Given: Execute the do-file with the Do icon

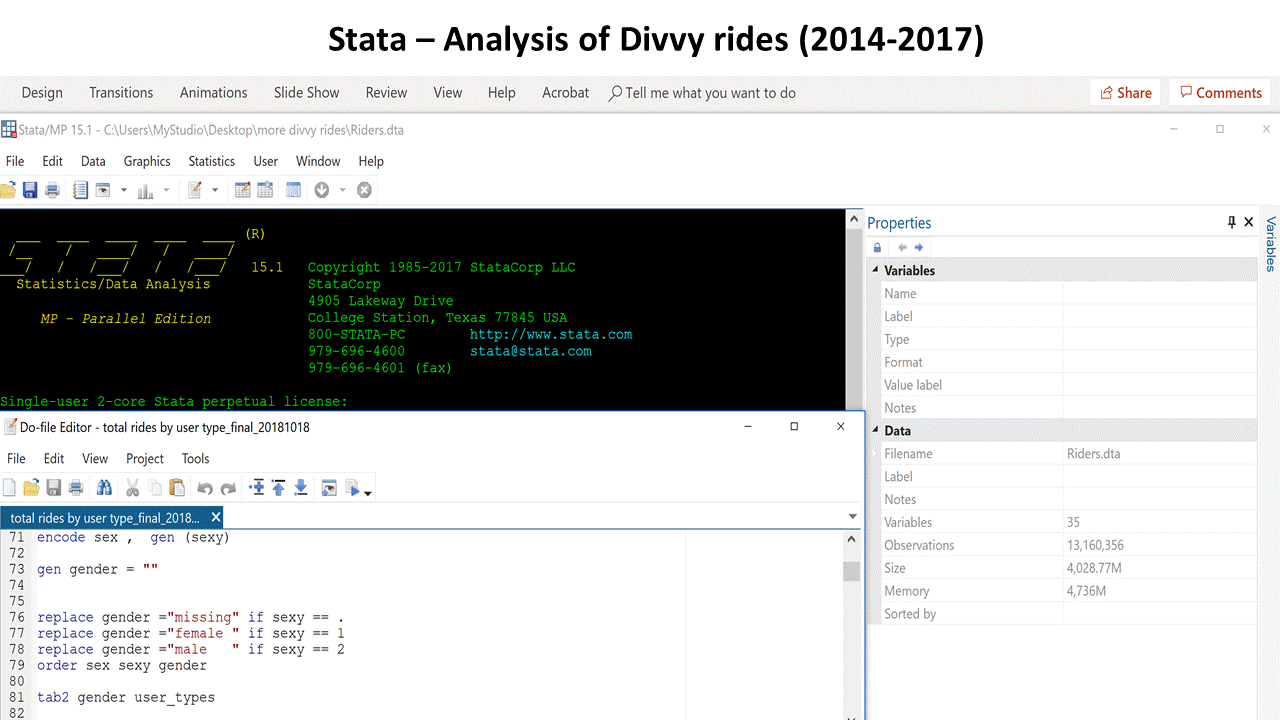Looking at the screenshot, I should (352, 487).
